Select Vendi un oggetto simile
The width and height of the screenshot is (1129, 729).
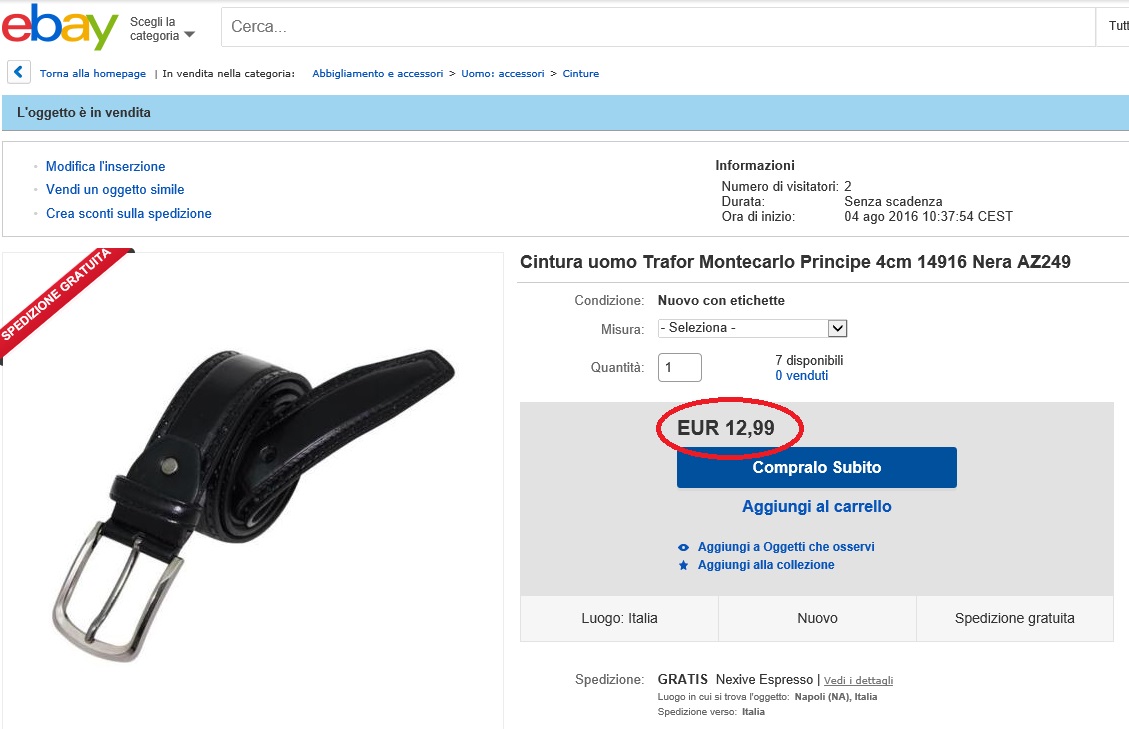pyautogui.click(x=115, y=190)
